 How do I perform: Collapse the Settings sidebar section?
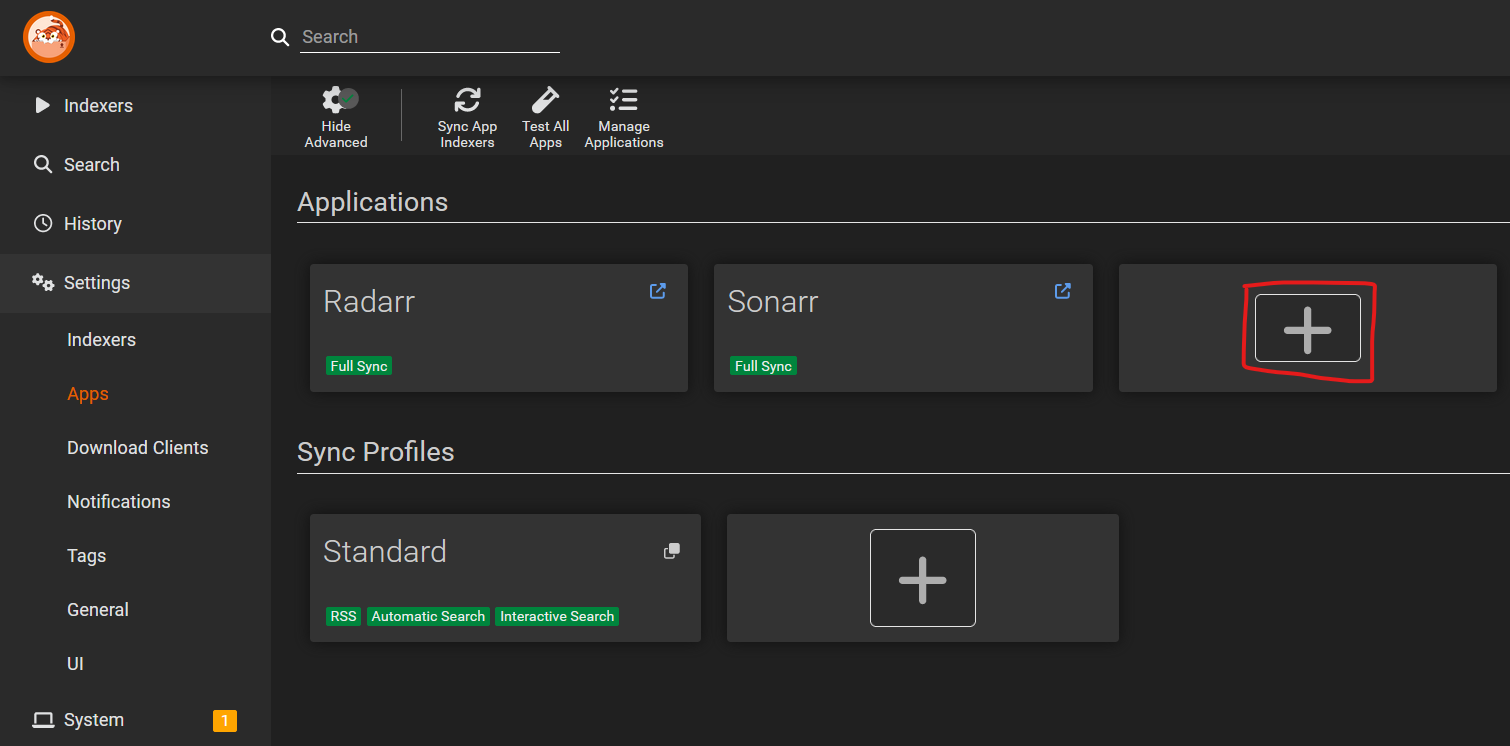(x=96, y=283)
